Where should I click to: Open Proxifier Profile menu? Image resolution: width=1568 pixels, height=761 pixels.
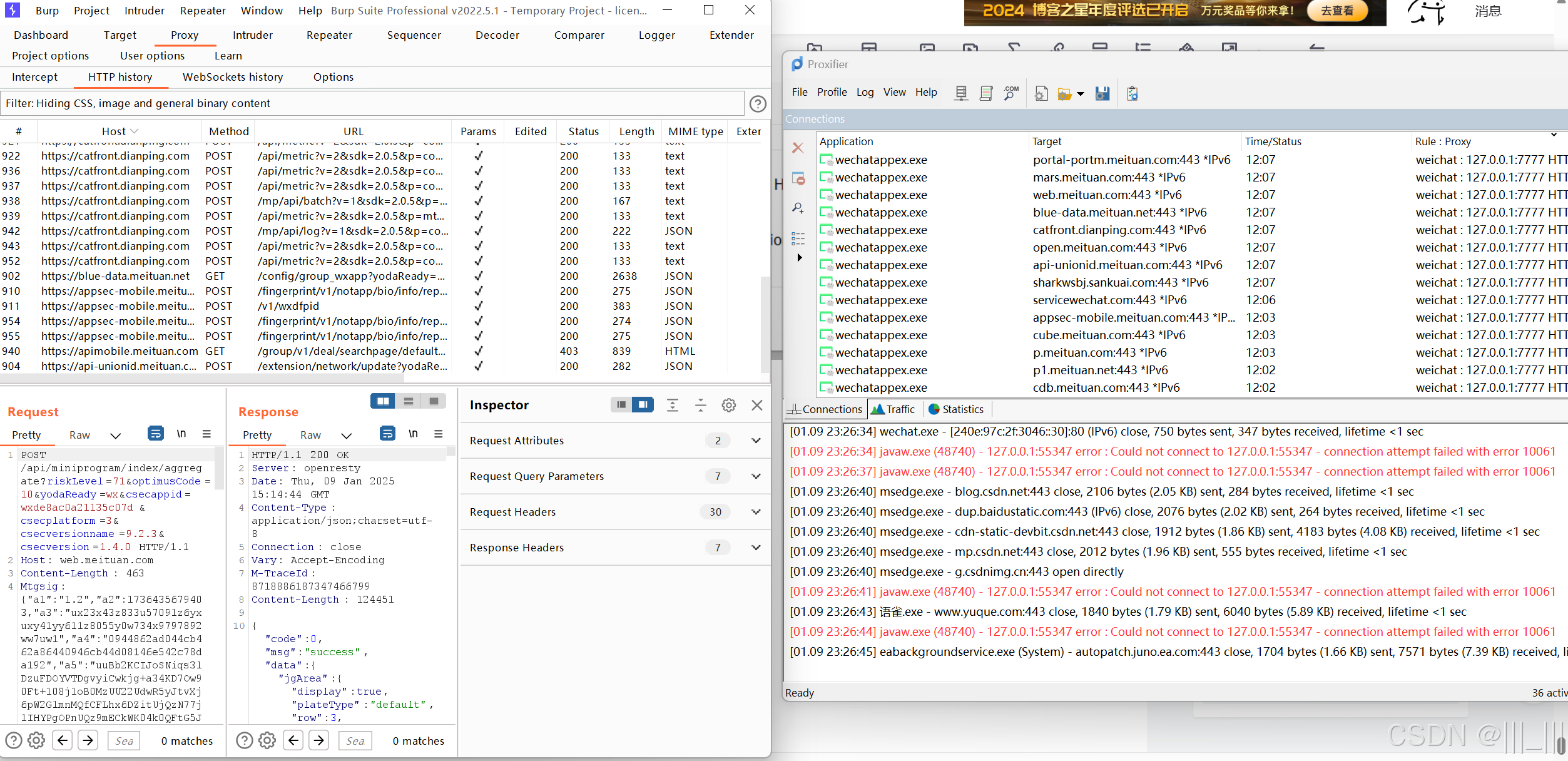tap(832, 92)
